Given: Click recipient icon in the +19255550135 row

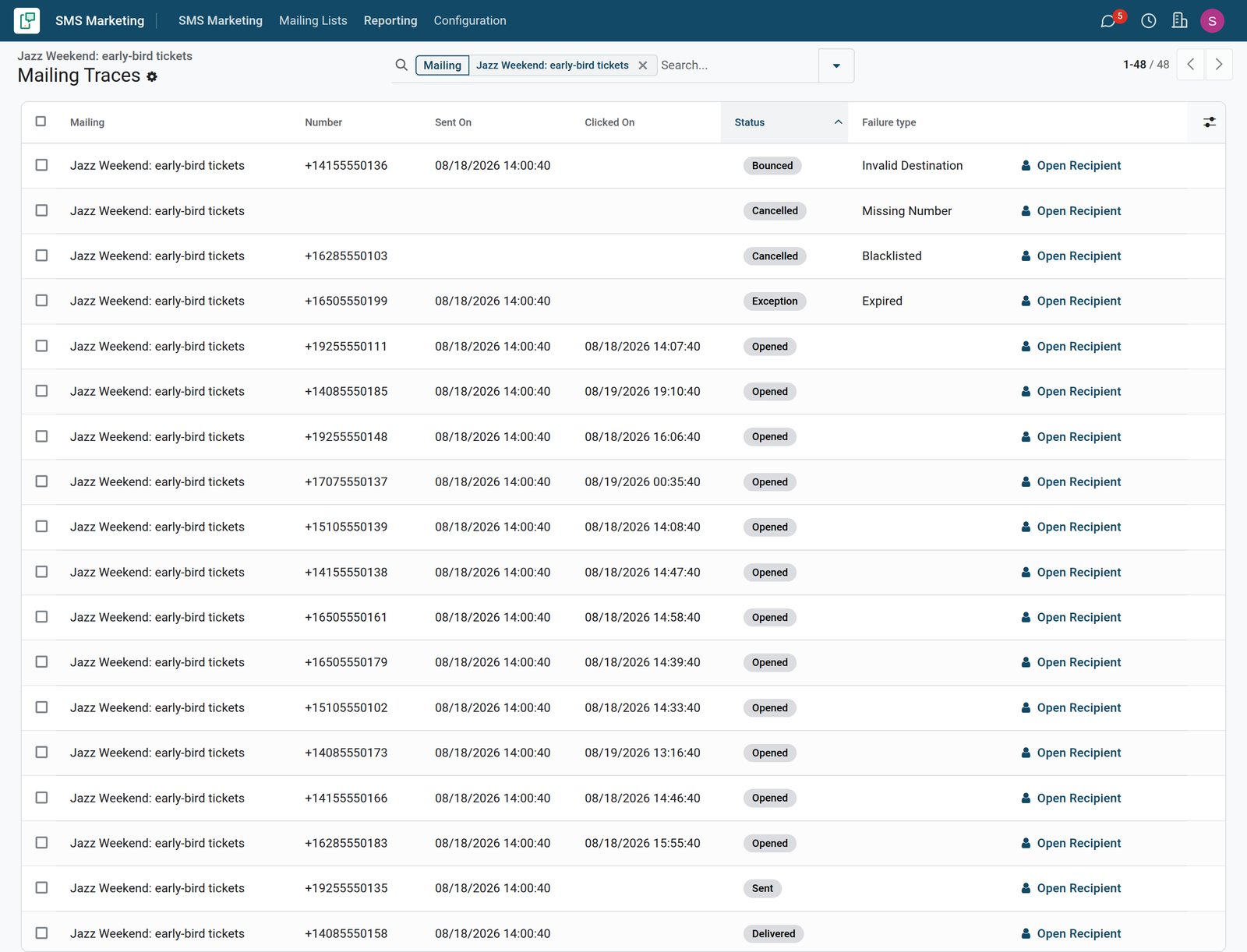Looking at the screenshot, I should pos(1026,888).
